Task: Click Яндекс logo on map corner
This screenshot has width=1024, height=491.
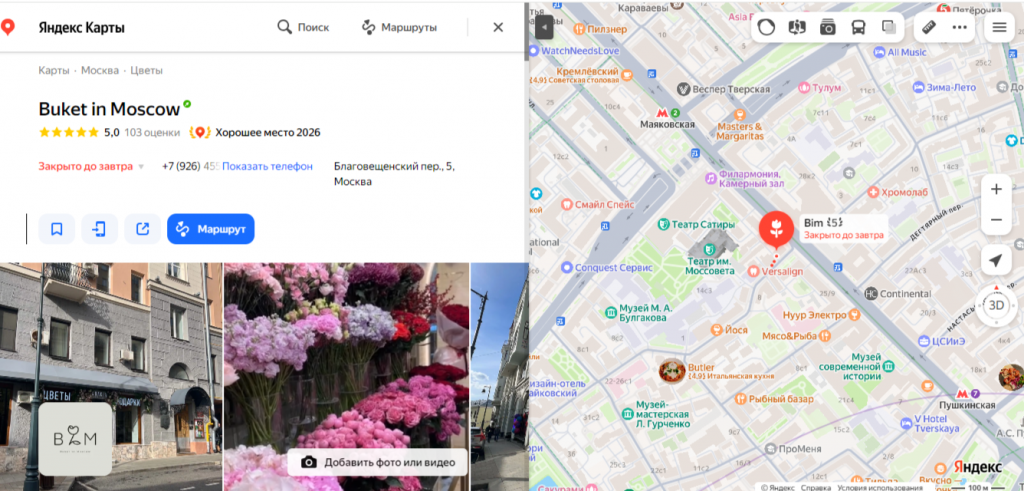Action: [978, 467]
